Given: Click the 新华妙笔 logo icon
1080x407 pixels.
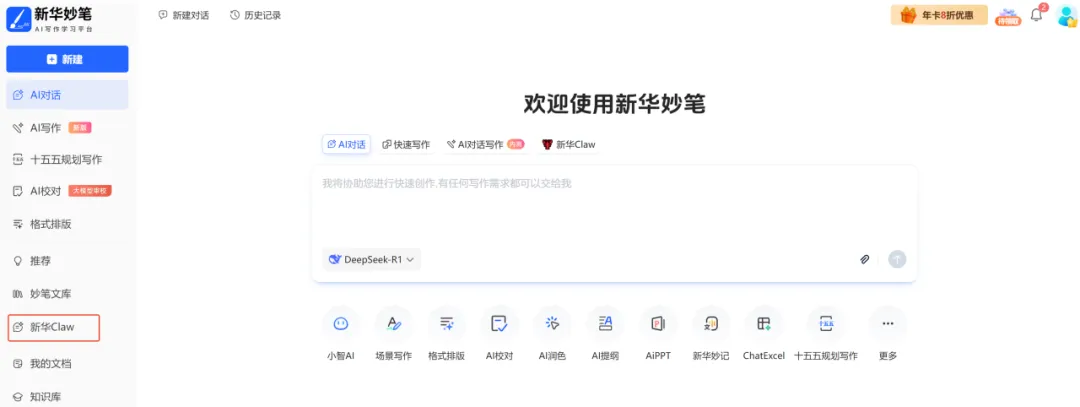Looking at the screenshot, I should tap(18, 19).
